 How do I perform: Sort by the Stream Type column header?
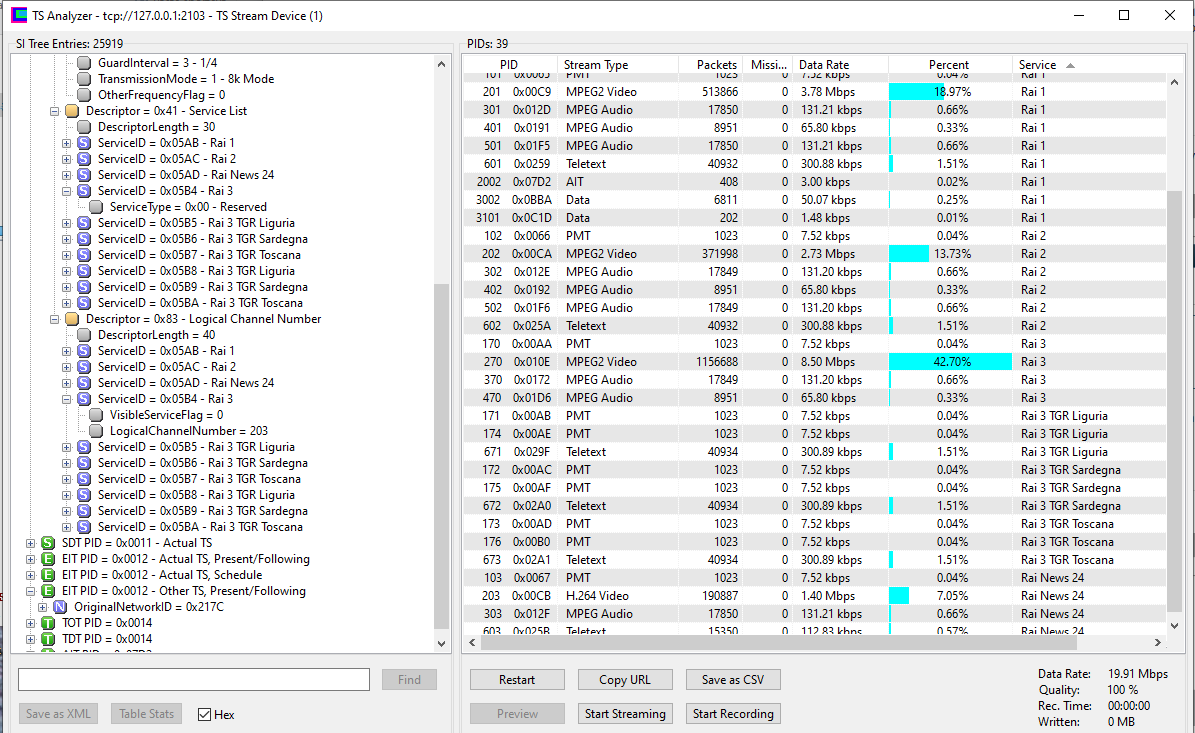click(617, 65)
